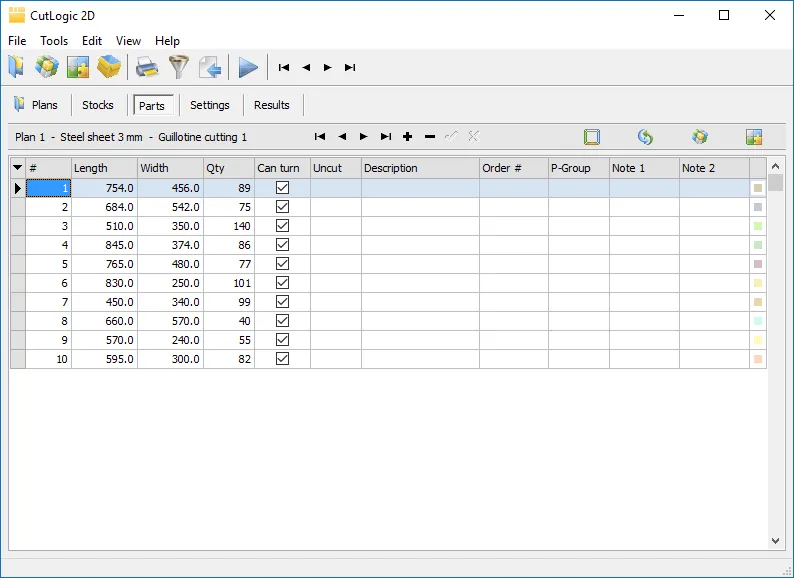Open the Tools menu

click(x=54, y=41)
